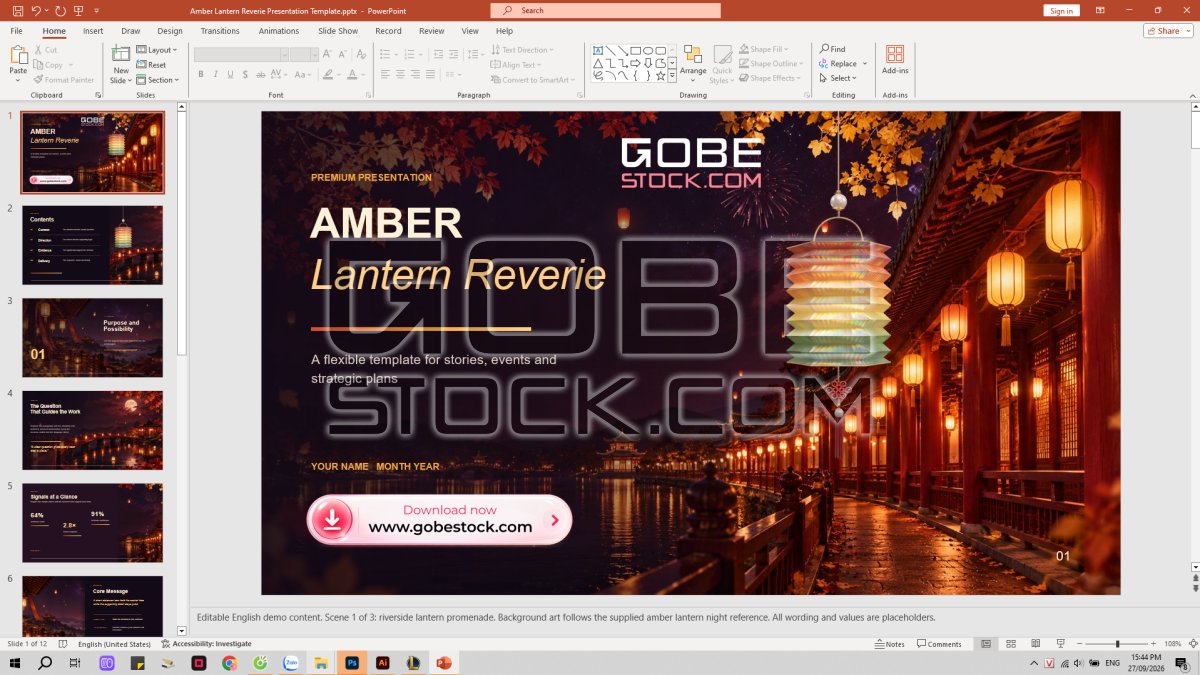Open the font name combo box
Screen dimensions: 1200x675
click(x=241, y=54)
